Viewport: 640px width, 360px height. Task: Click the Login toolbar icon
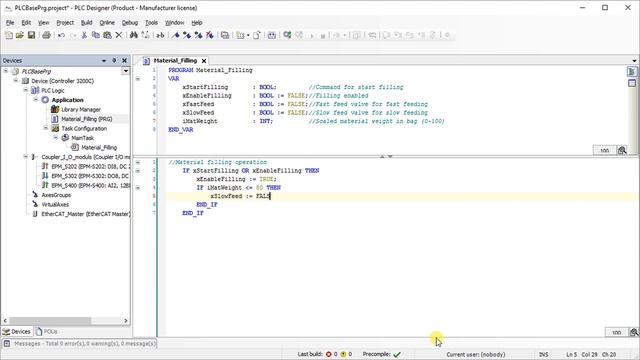(287, 36)
